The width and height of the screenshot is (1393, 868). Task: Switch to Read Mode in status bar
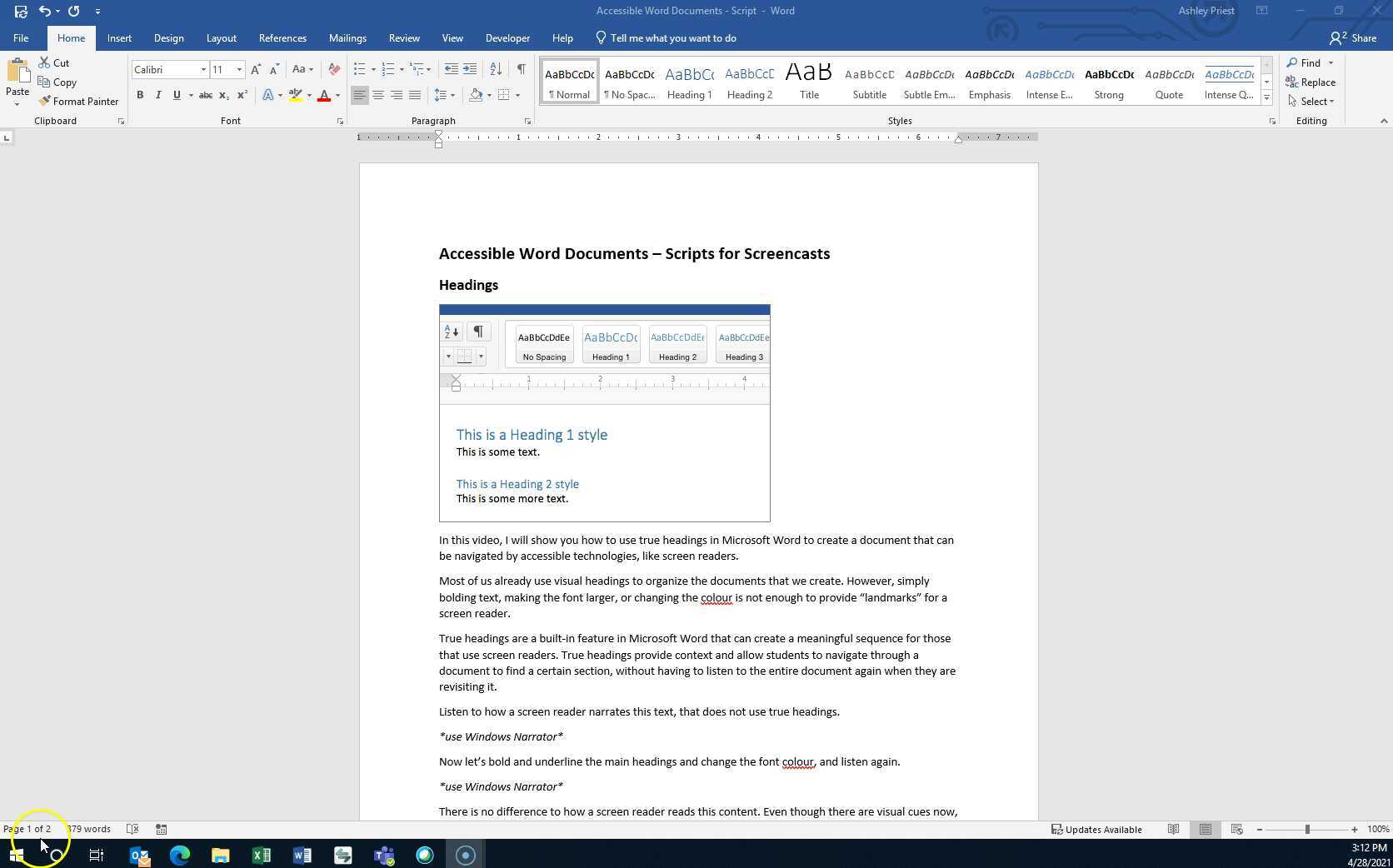tap(1174, 829)
